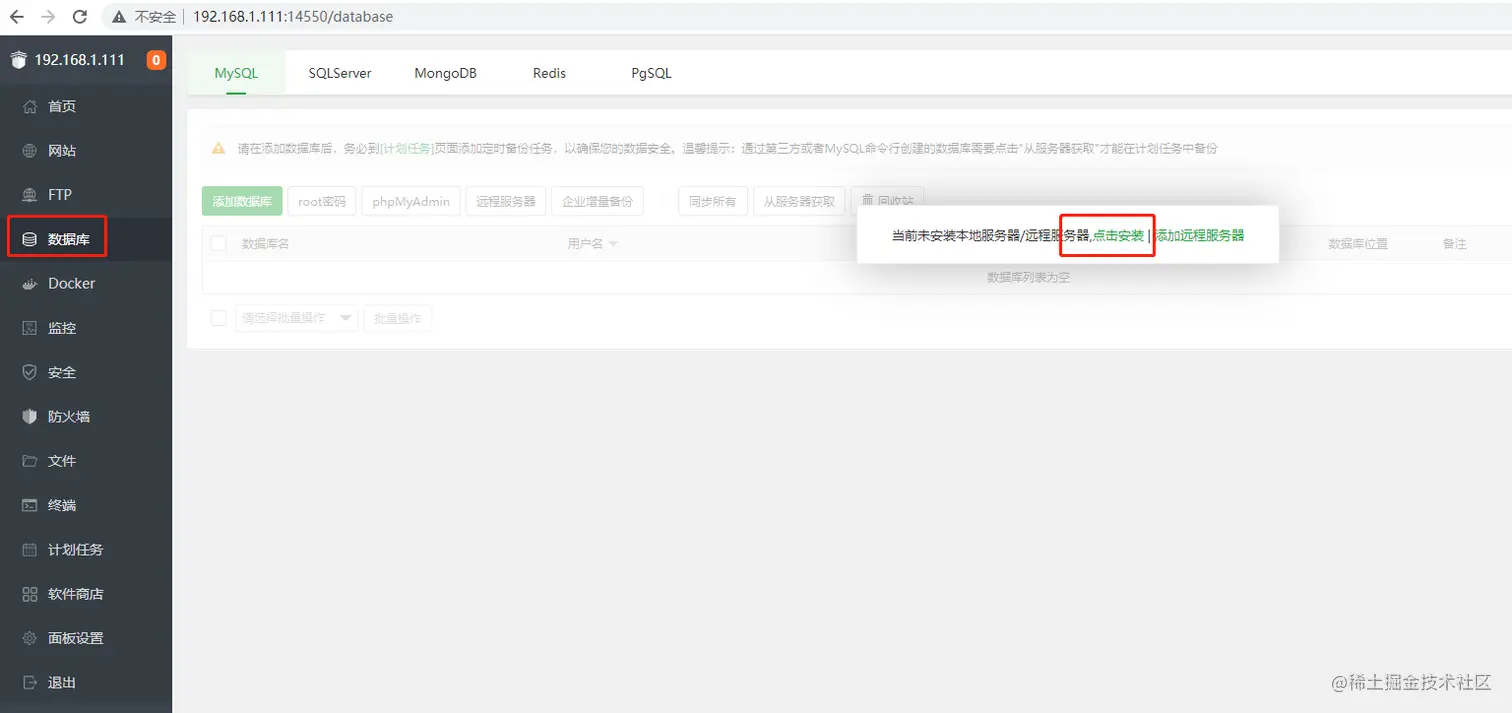Image resolution: width=1512 pixels, height=713 pixels.
Task: Click the 远程服务器 button
Action: [506, 201]
